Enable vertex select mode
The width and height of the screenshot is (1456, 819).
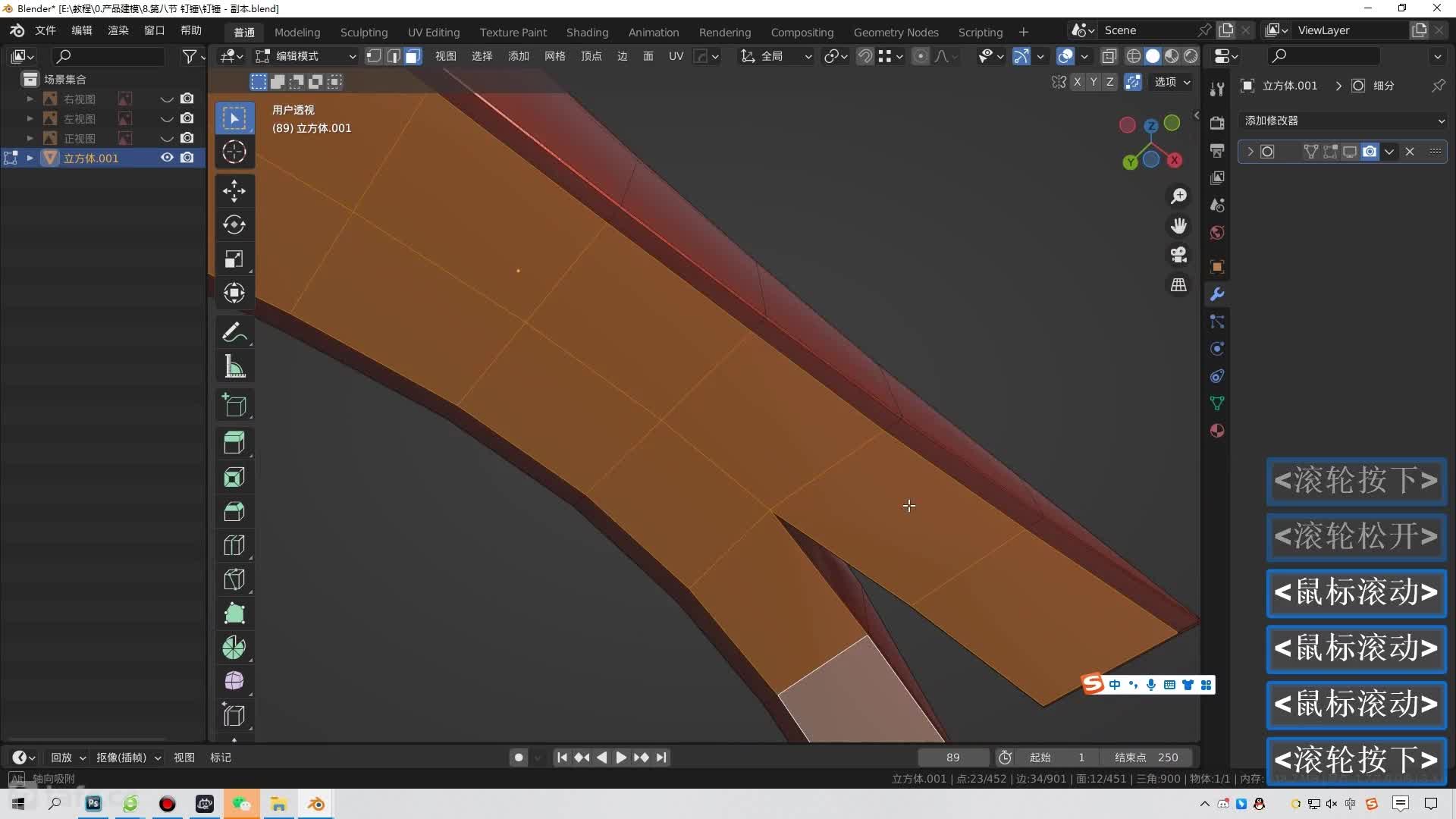pyautogui.click(x=374, y=56)
